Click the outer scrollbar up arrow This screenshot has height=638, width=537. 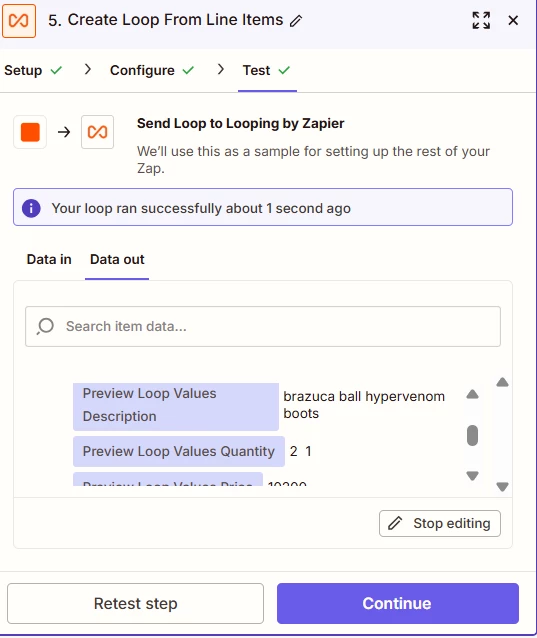tap(502, 382)
